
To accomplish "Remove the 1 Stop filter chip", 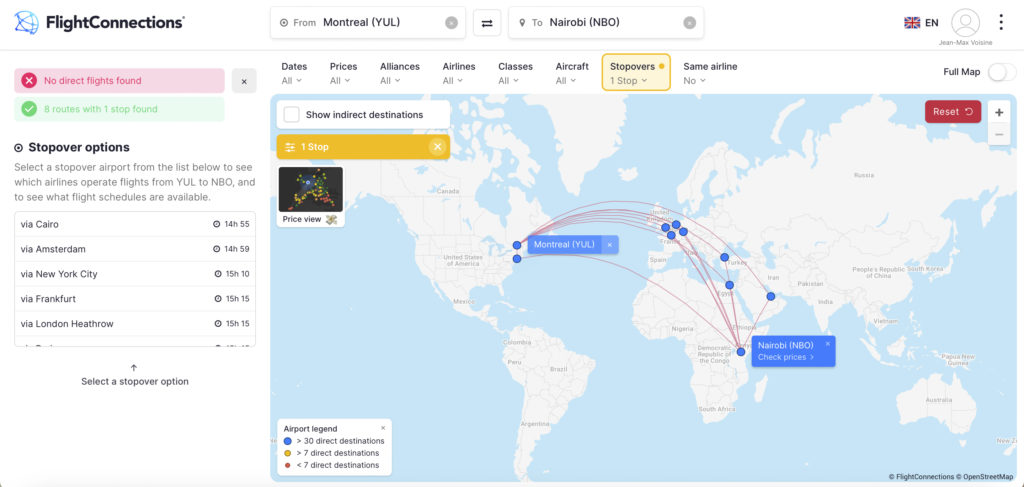I will point(437,147).
